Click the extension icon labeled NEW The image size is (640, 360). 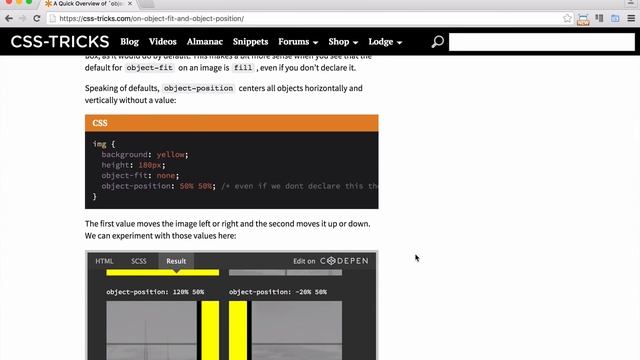point(583,19)
